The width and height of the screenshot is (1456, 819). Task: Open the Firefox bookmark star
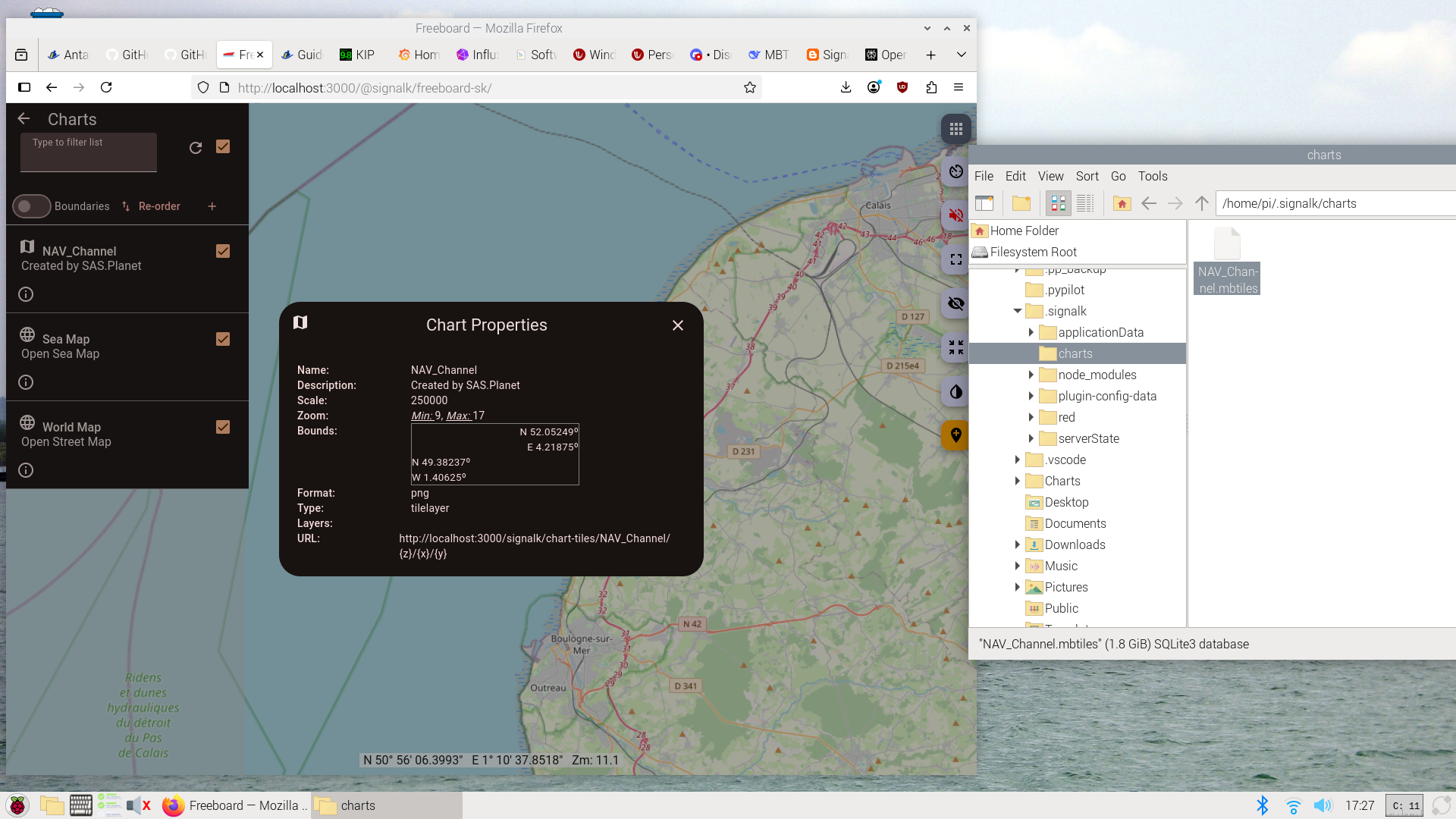click(750, 88)
